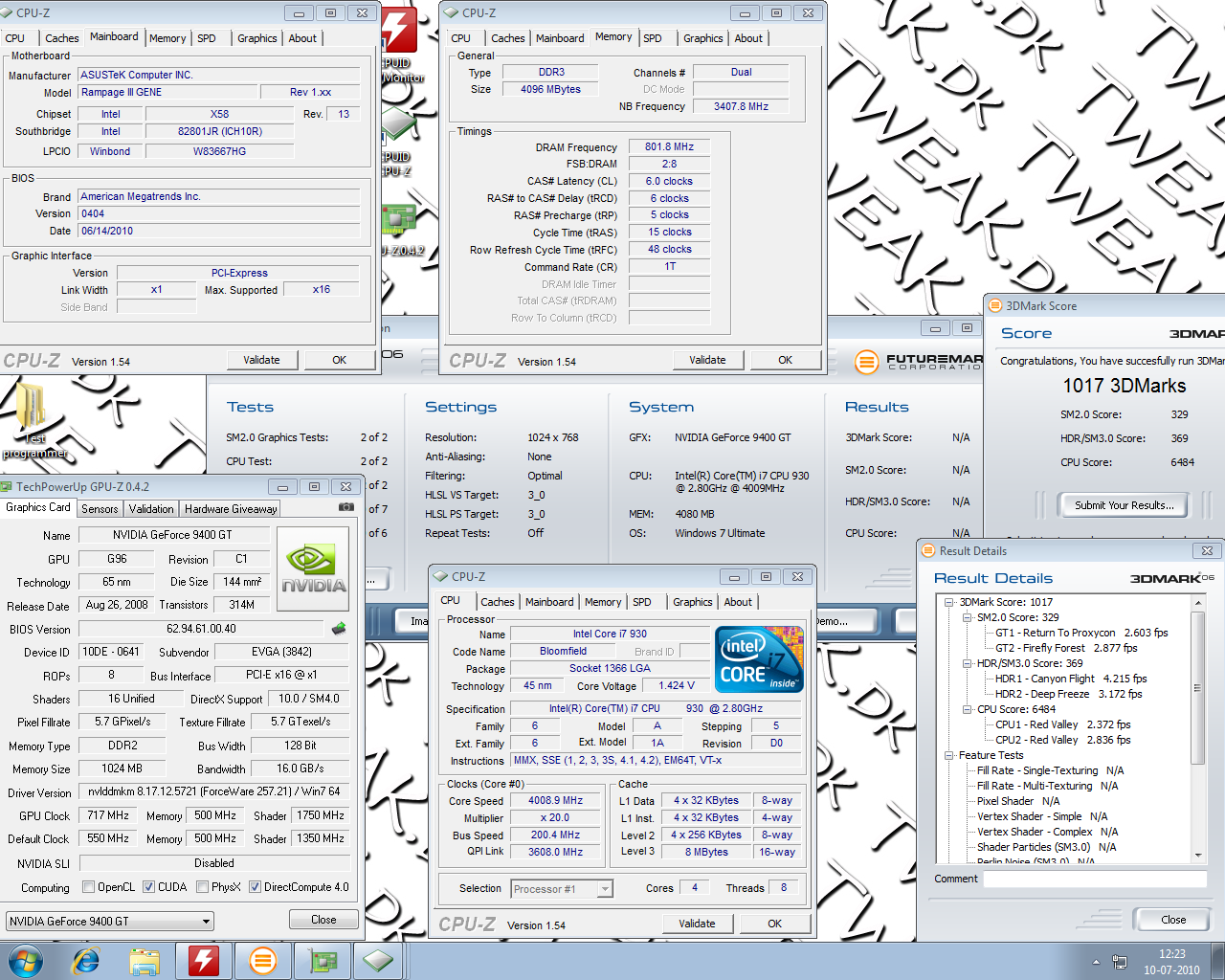Click GPU-Z screenshot camera icon
The image size is (1225, 980).
tap(346, 507)
